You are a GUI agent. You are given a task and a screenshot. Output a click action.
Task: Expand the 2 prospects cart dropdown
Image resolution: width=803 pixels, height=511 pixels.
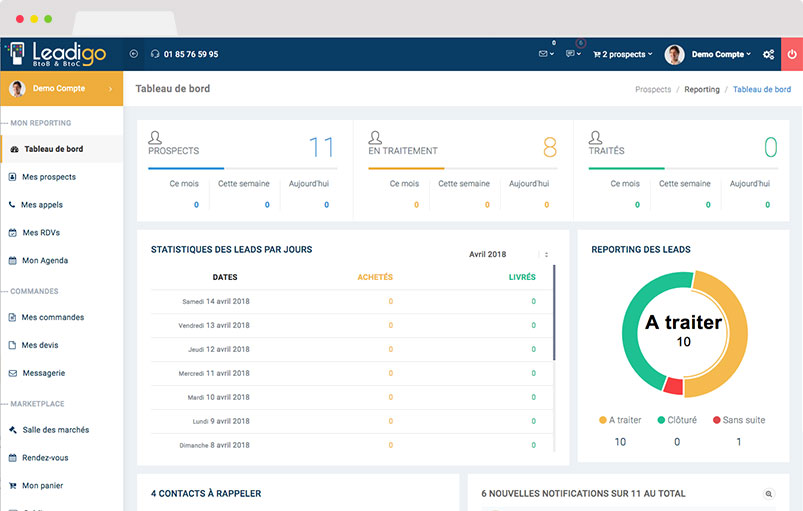[x=622, y=54]
